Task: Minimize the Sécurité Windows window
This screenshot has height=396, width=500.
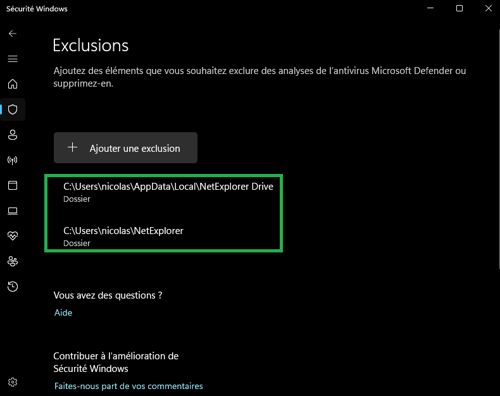Action: 431,8
